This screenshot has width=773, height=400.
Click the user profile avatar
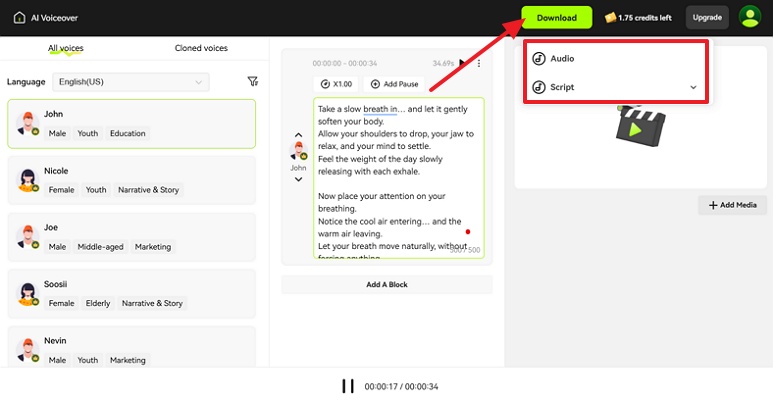click(x=749, y=17)
